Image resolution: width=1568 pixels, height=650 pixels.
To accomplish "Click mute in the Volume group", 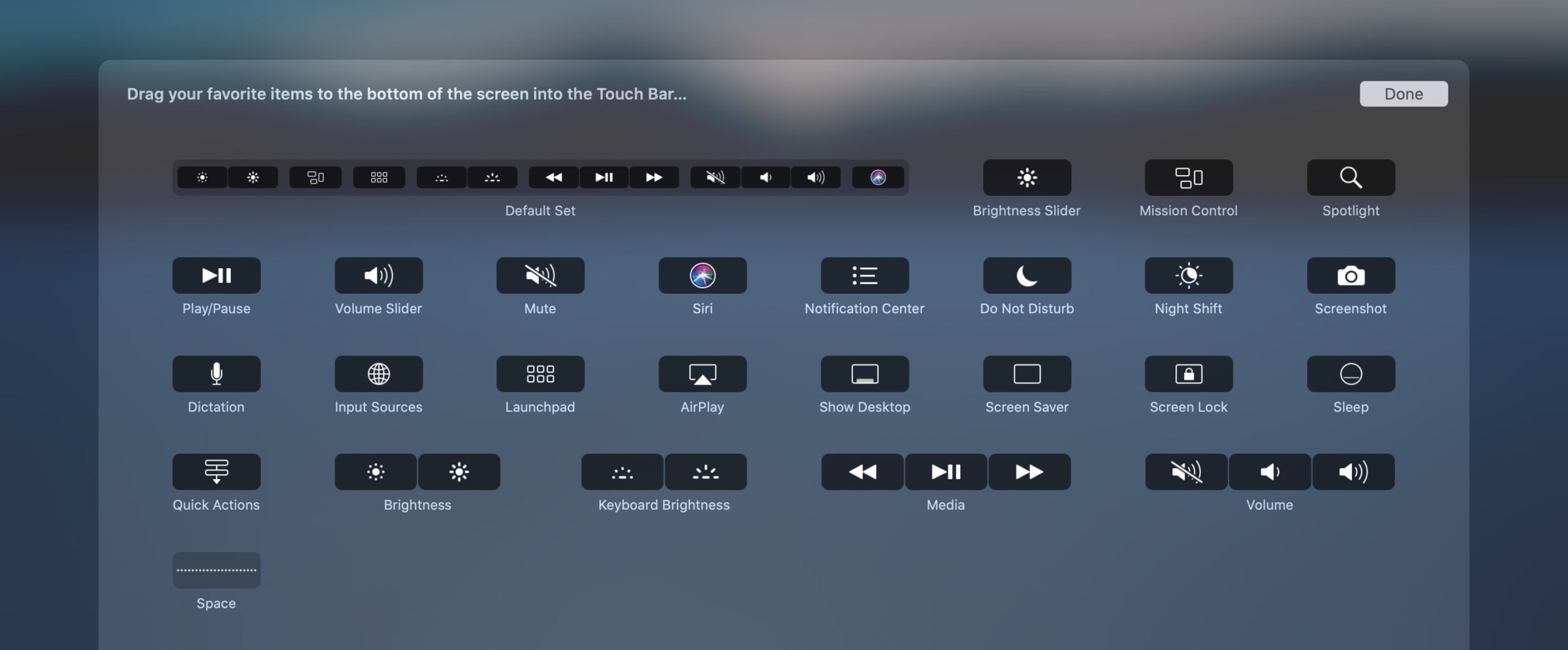I will 1186,472.
